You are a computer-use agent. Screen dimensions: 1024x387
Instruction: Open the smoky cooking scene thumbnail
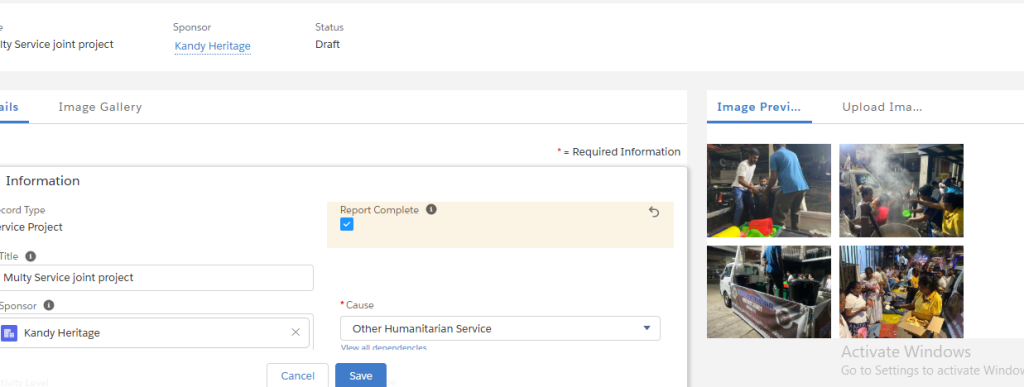point(901,190)
